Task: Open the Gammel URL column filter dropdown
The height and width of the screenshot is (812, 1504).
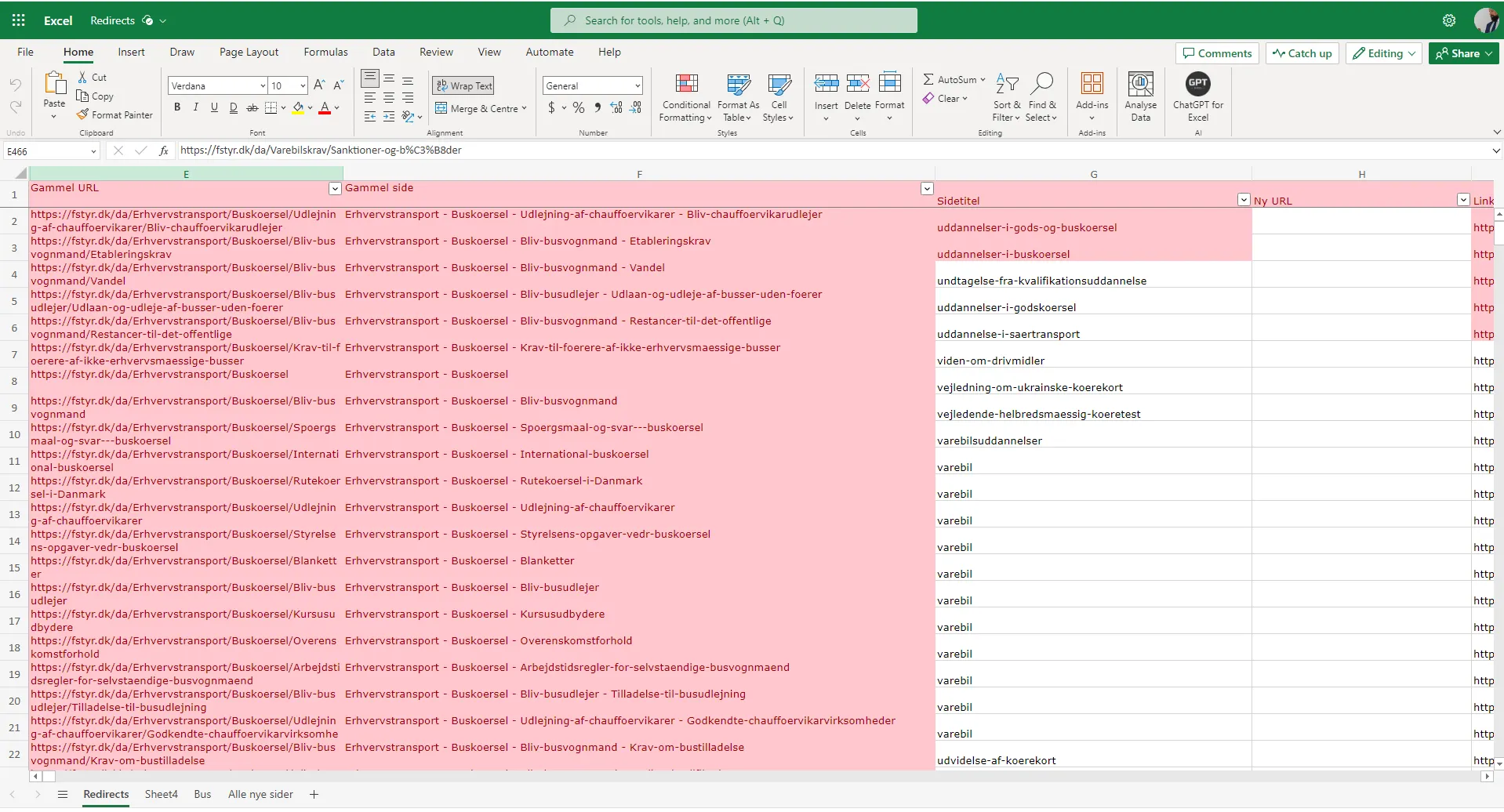Action: [x=335, y=189]
